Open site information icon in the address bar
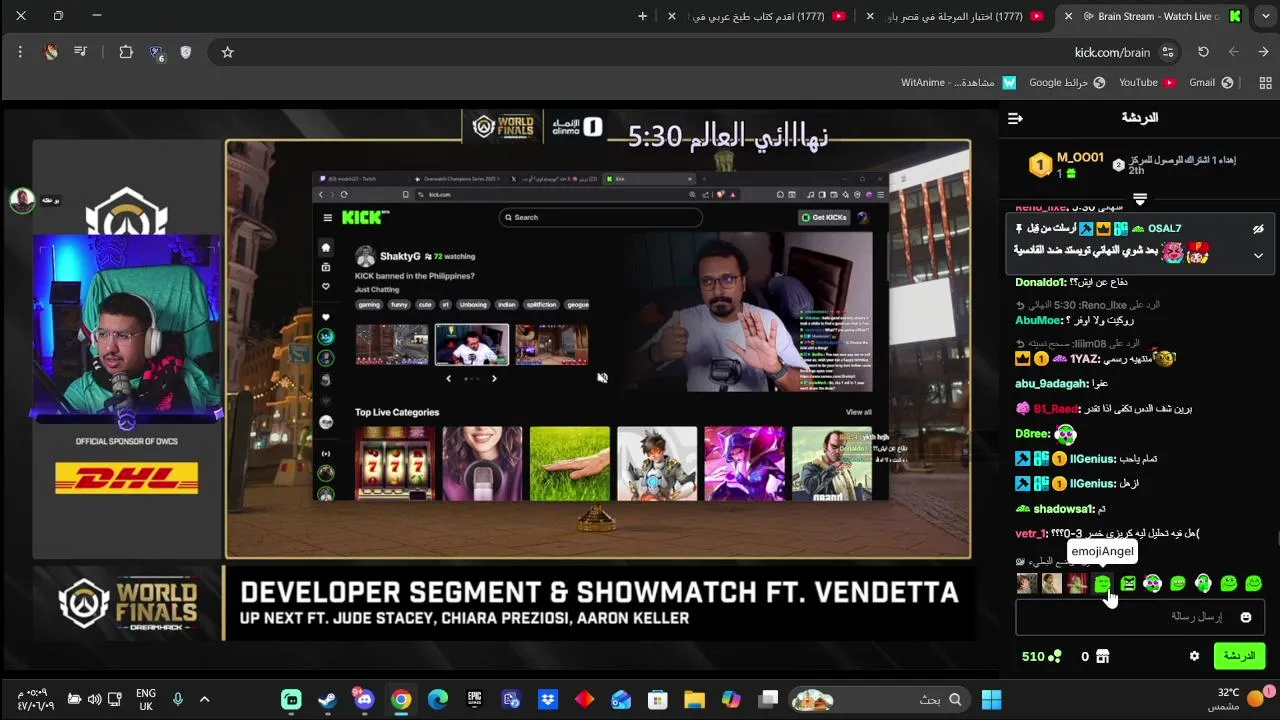Image resolution: width=1280 pixels, height=720 pixels. [1167, 52]
